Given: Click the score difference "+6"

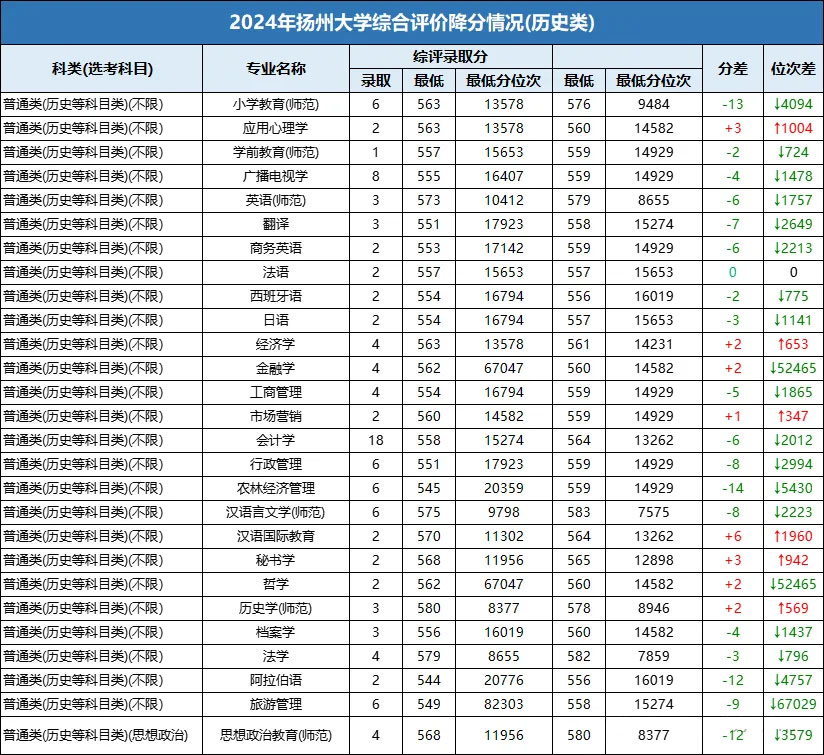Looking at the screenshot, I should coord(733,536).
